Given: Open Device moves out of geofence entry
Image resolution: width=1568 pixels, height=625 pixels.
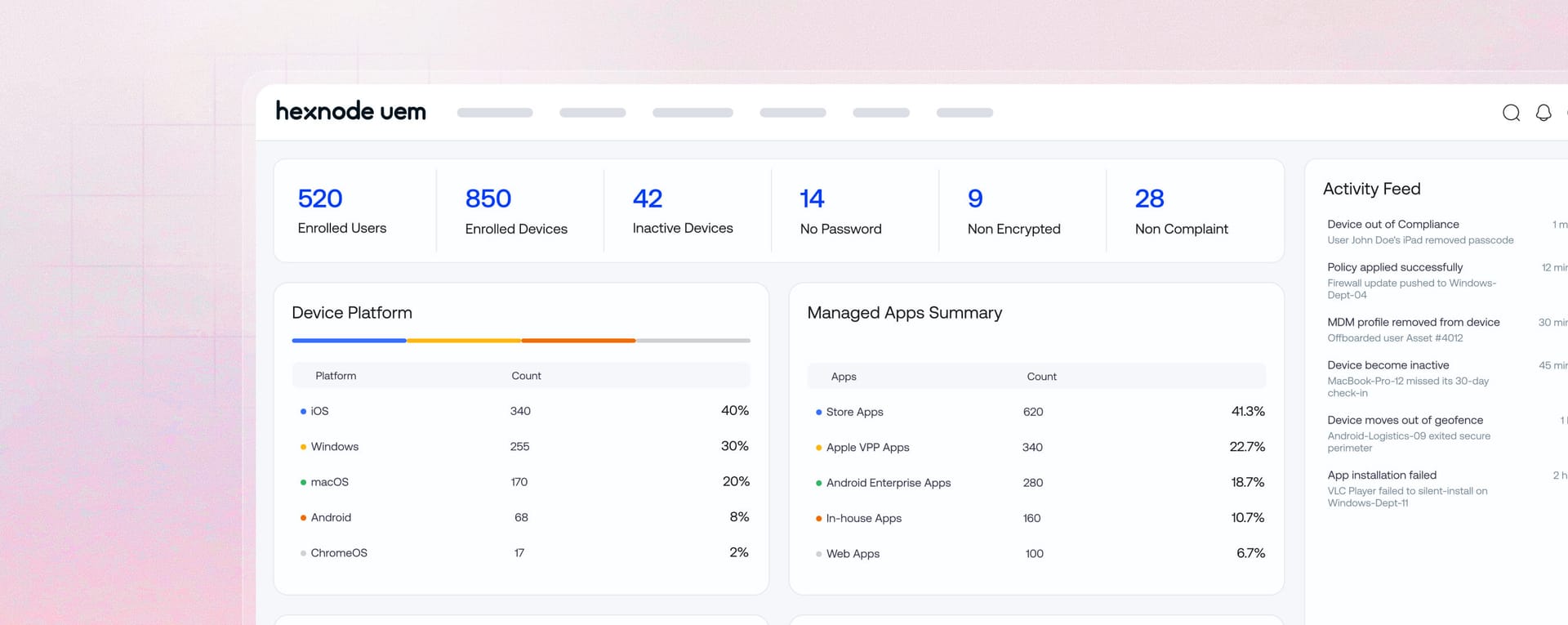Looking at the screenshot, I should click(x=1447, y=434).
